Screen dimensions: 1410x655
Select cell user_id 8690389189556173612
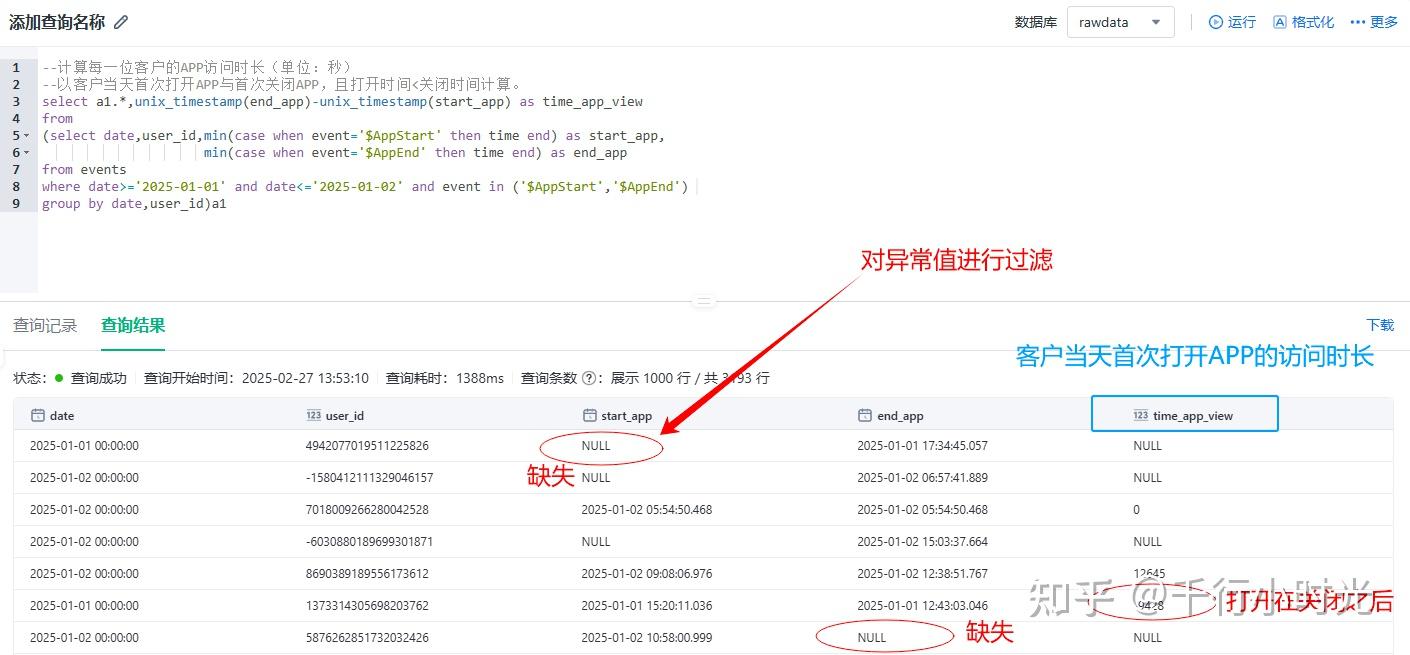367,574
